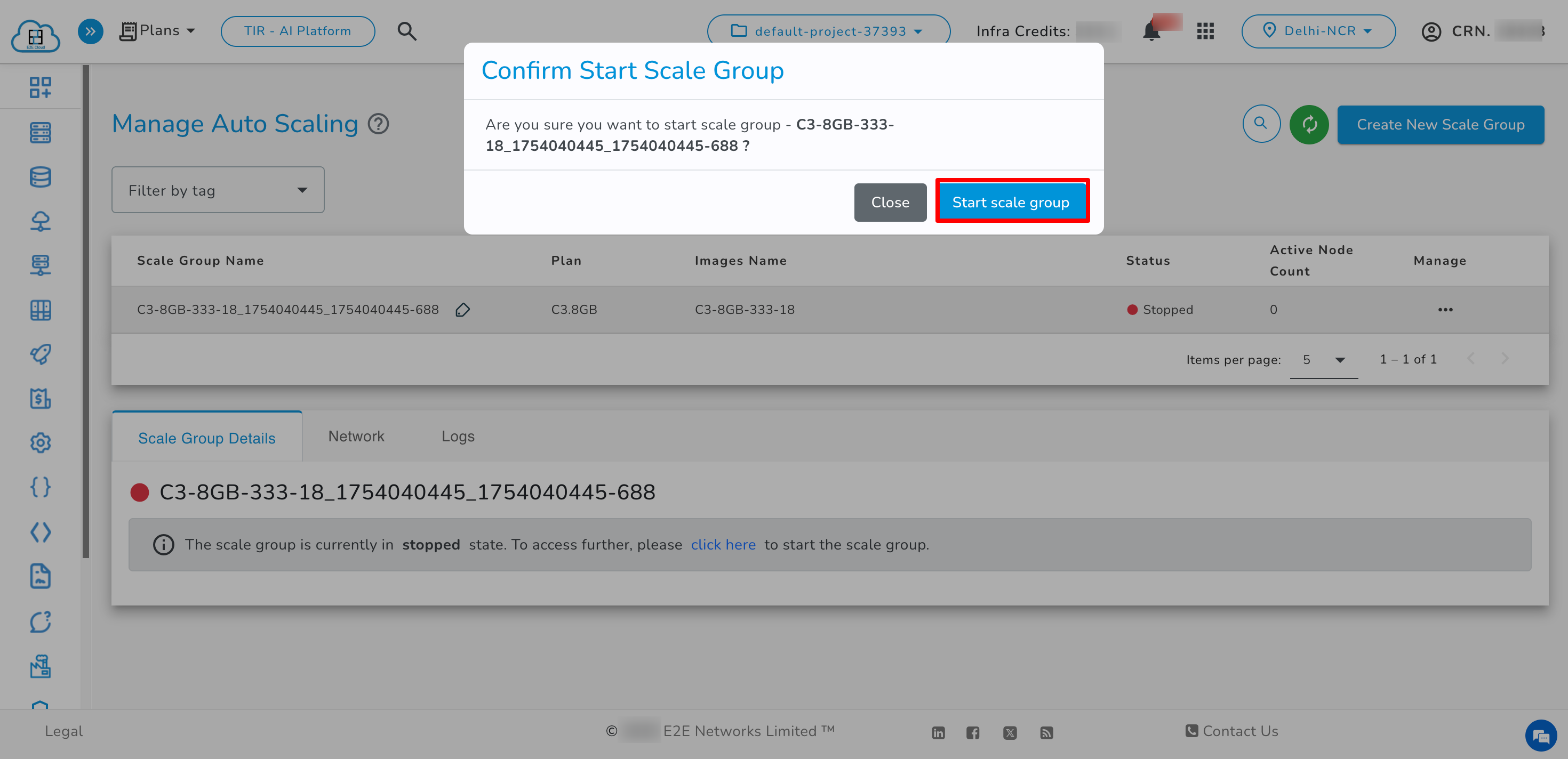Open the chat support bubble
This screenshot has width=1568, height=759.
1540,736
